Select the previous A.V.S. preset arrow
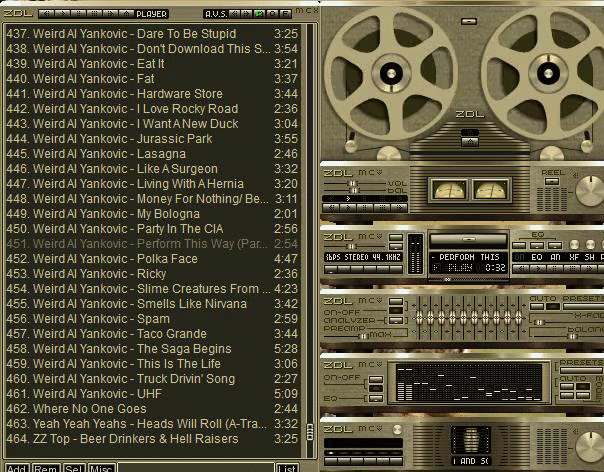The height and width of the screenshot is (472, 604). coord(235,14)
